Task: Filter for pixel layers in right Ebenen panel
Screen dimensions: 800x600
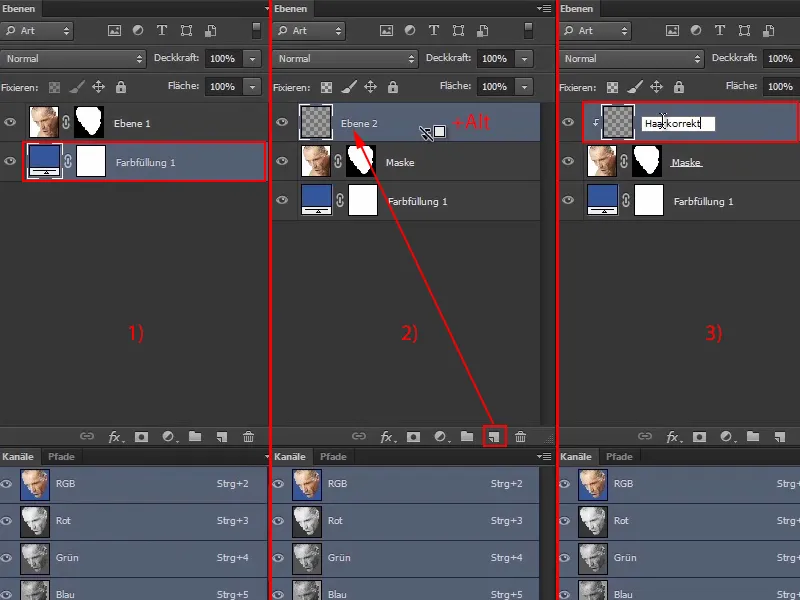Action: click(x=672, y=31)
